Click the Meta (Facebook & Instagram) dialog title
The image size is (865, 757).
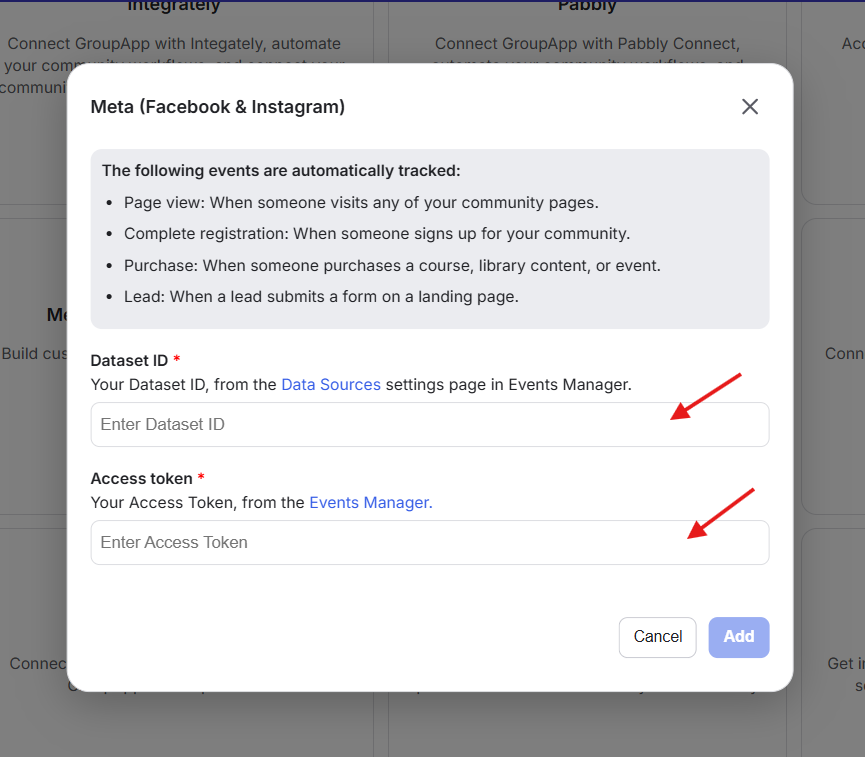pyautogui.click(x=218, y=106)
